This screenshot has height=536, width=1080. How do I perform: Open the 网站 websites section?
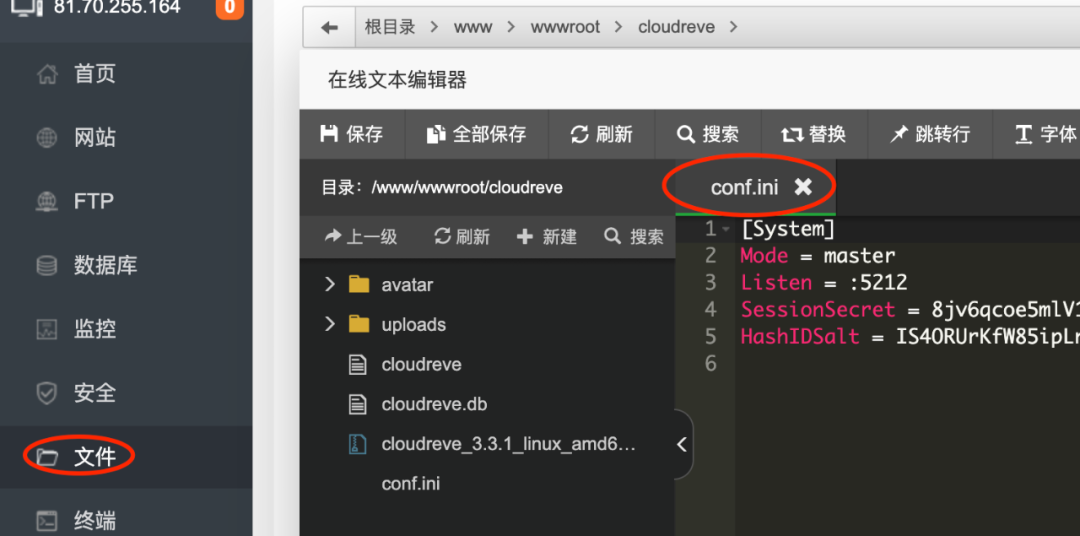94,138
